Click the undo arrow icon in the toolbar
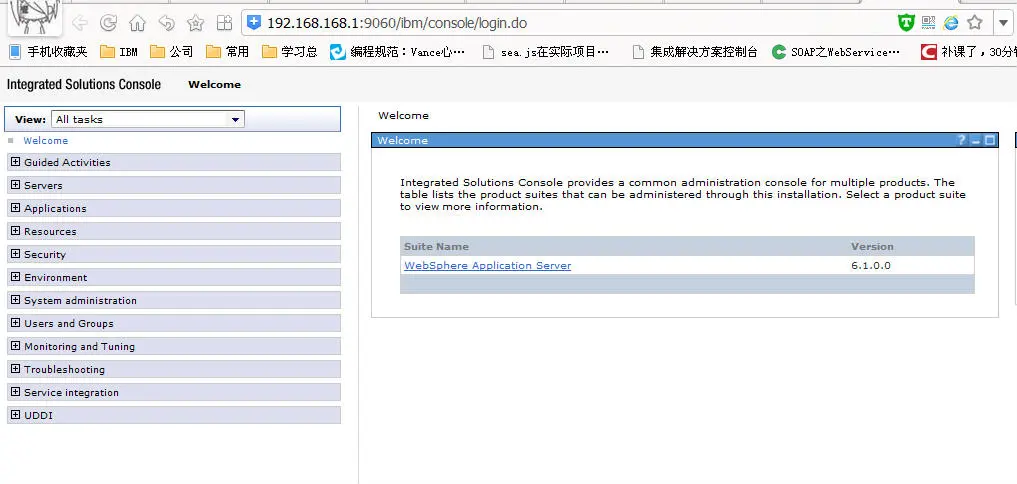 [167, 23]
